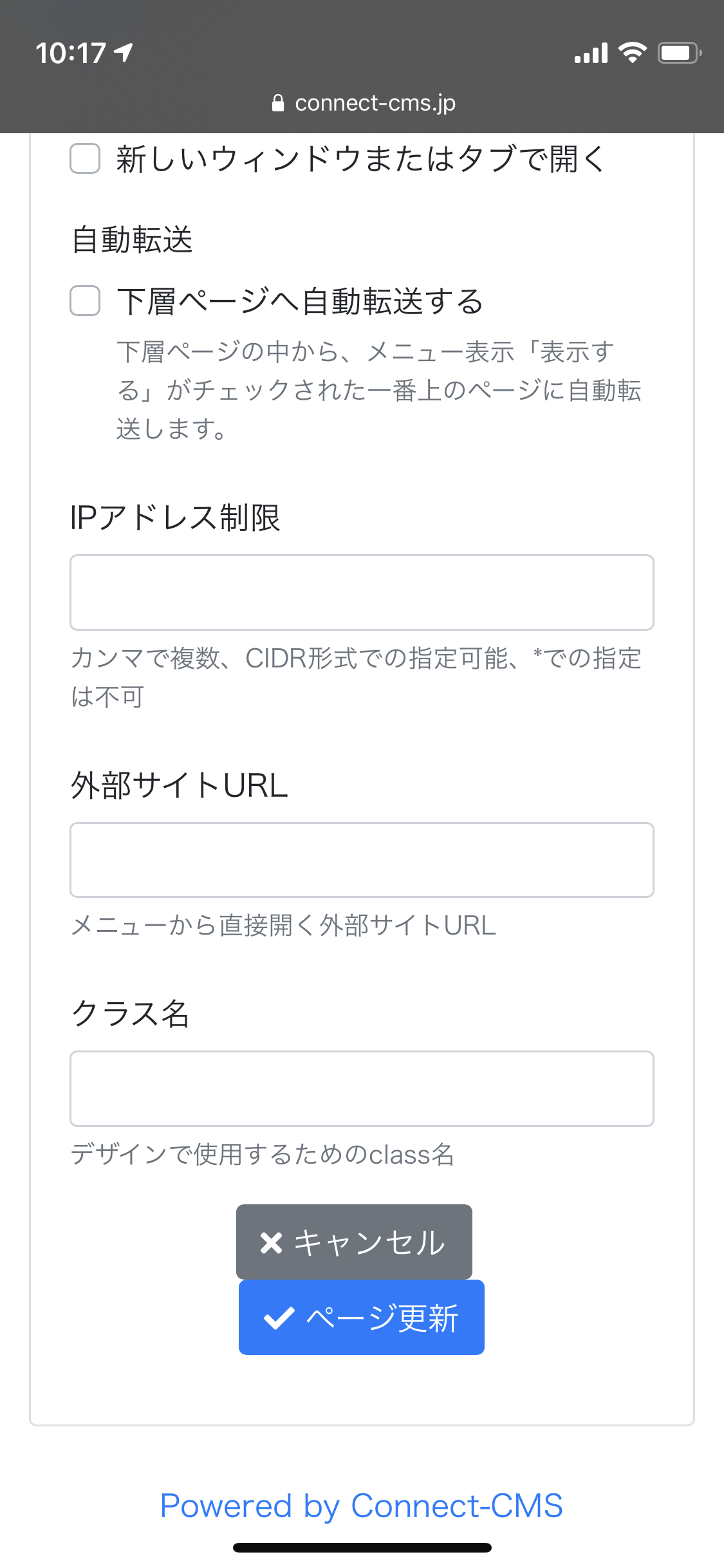
Task: Tap the X icon on the キャンセル button
Action: 272,1241
